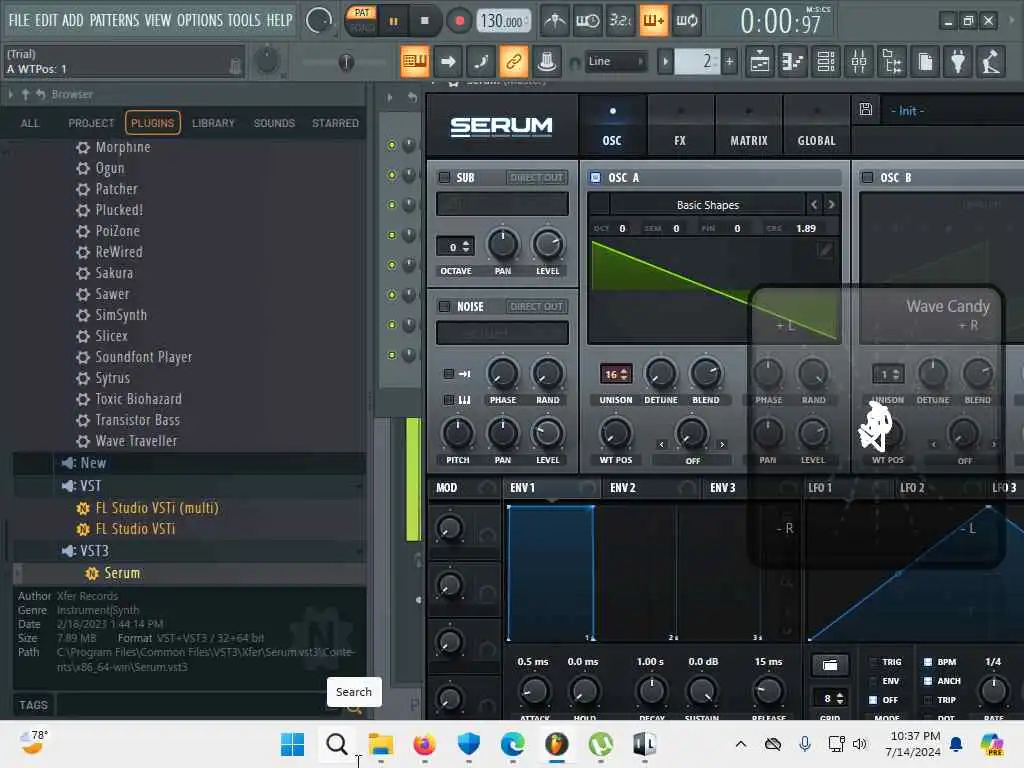This screenshot has height=768, width=1024.
Task: Toggle LFO BPM checkbox
Action: pyautogui.click(x=927, y=662)
